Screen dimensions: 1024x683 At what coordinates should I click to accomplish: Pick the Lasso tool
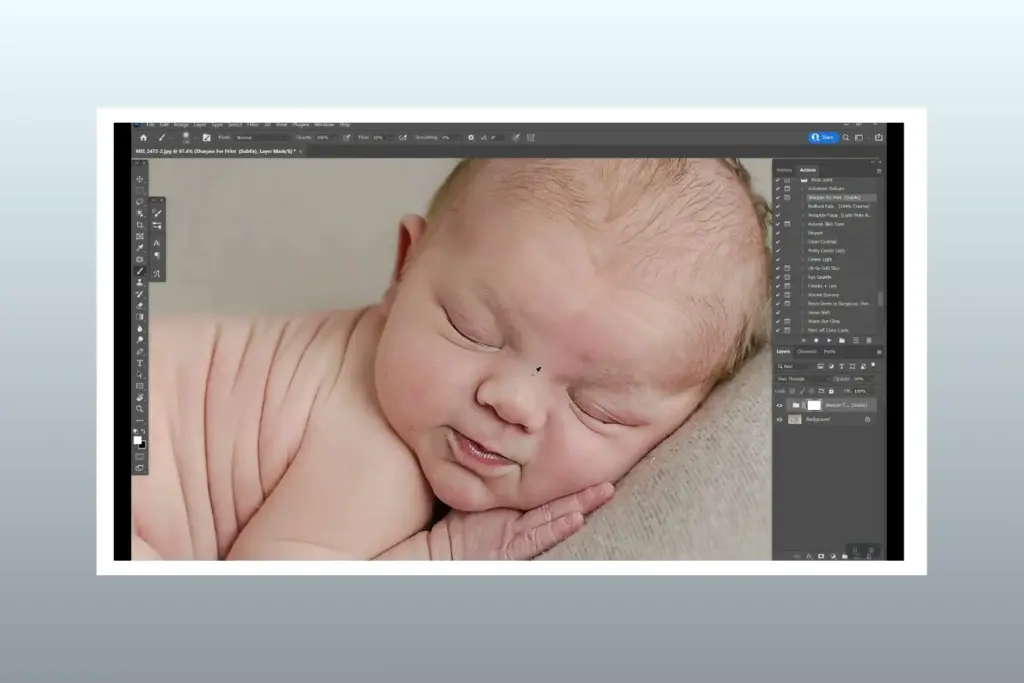[140, 200]
